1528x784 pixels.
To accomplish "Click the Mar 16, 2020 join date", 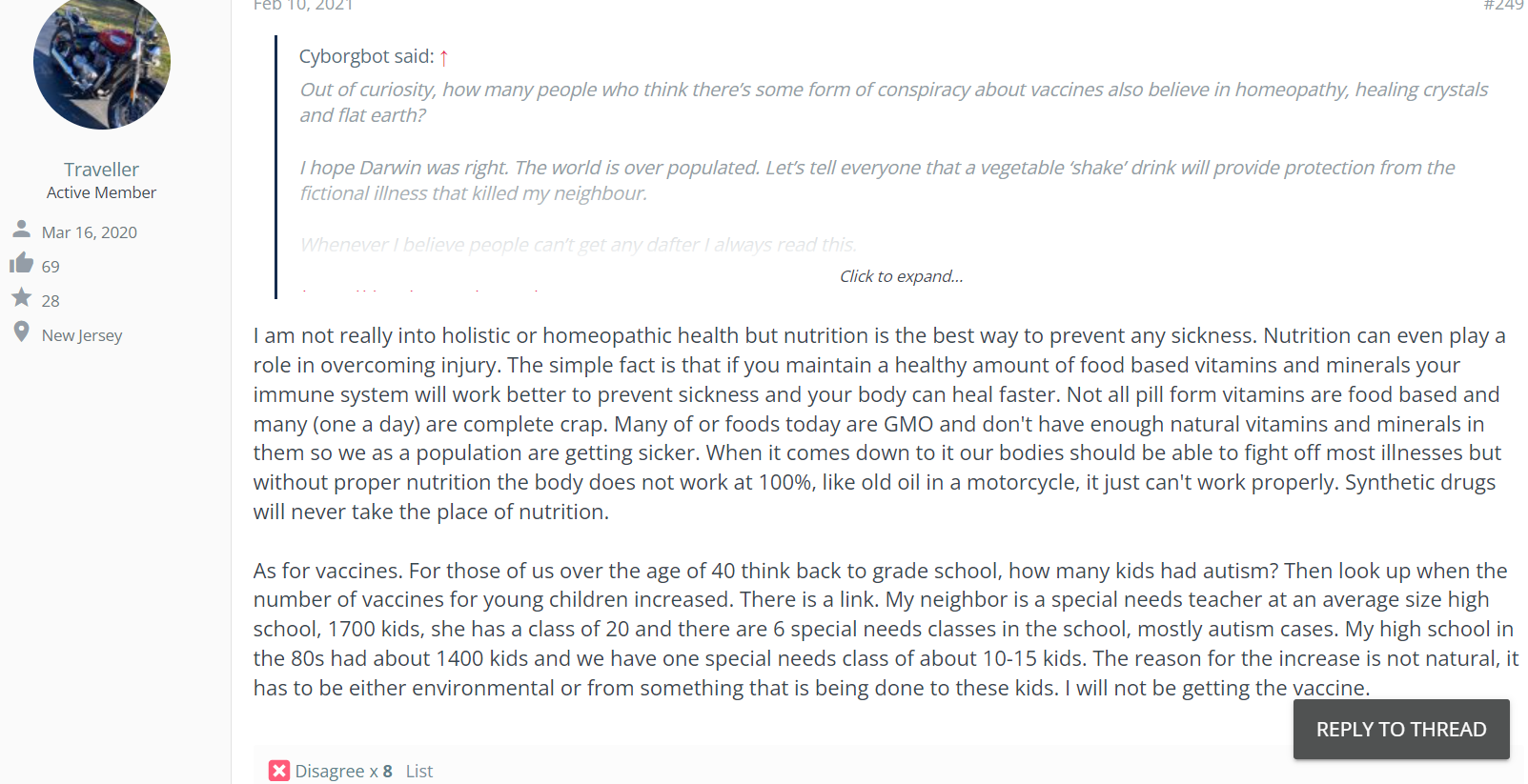I will point(90,232).
